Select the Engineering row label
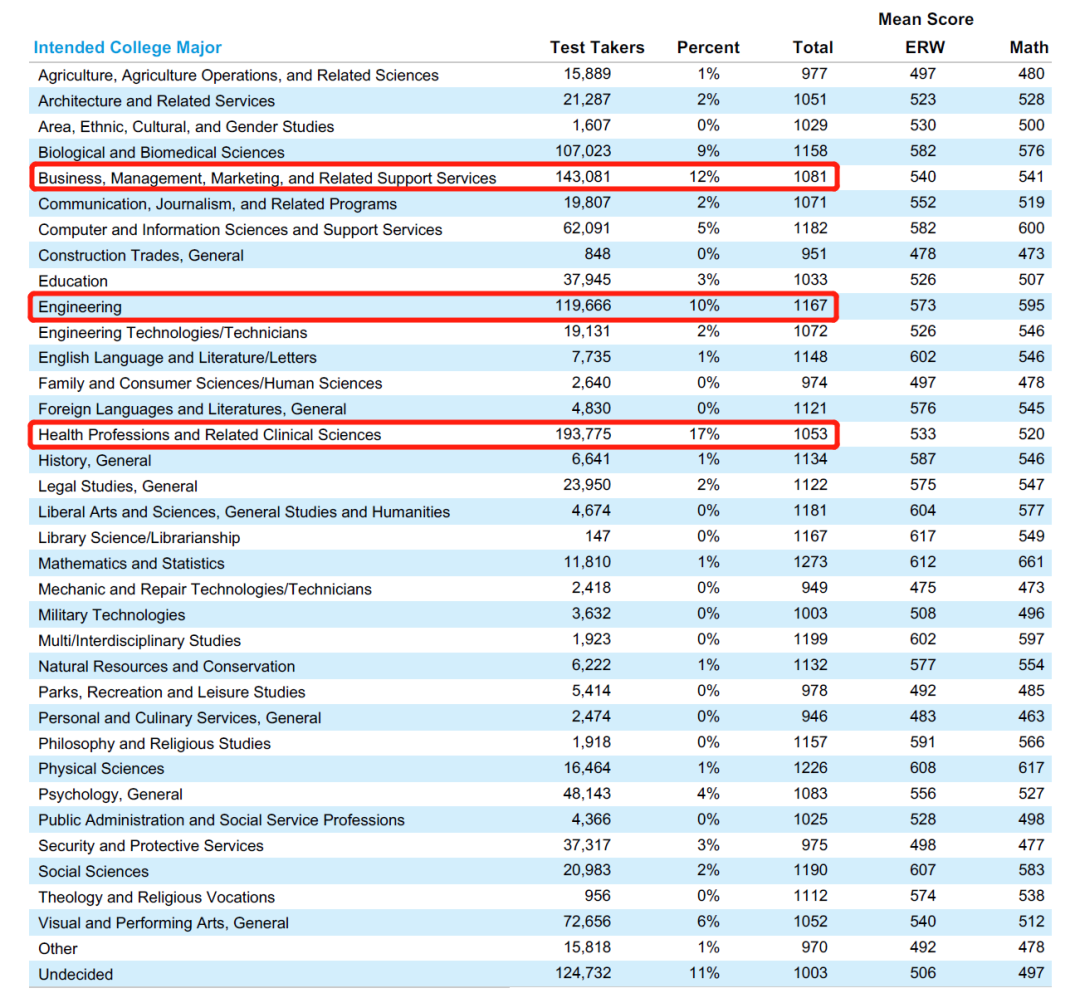The width and height of the screenshot is (1080, 998). tap(80, 307)
